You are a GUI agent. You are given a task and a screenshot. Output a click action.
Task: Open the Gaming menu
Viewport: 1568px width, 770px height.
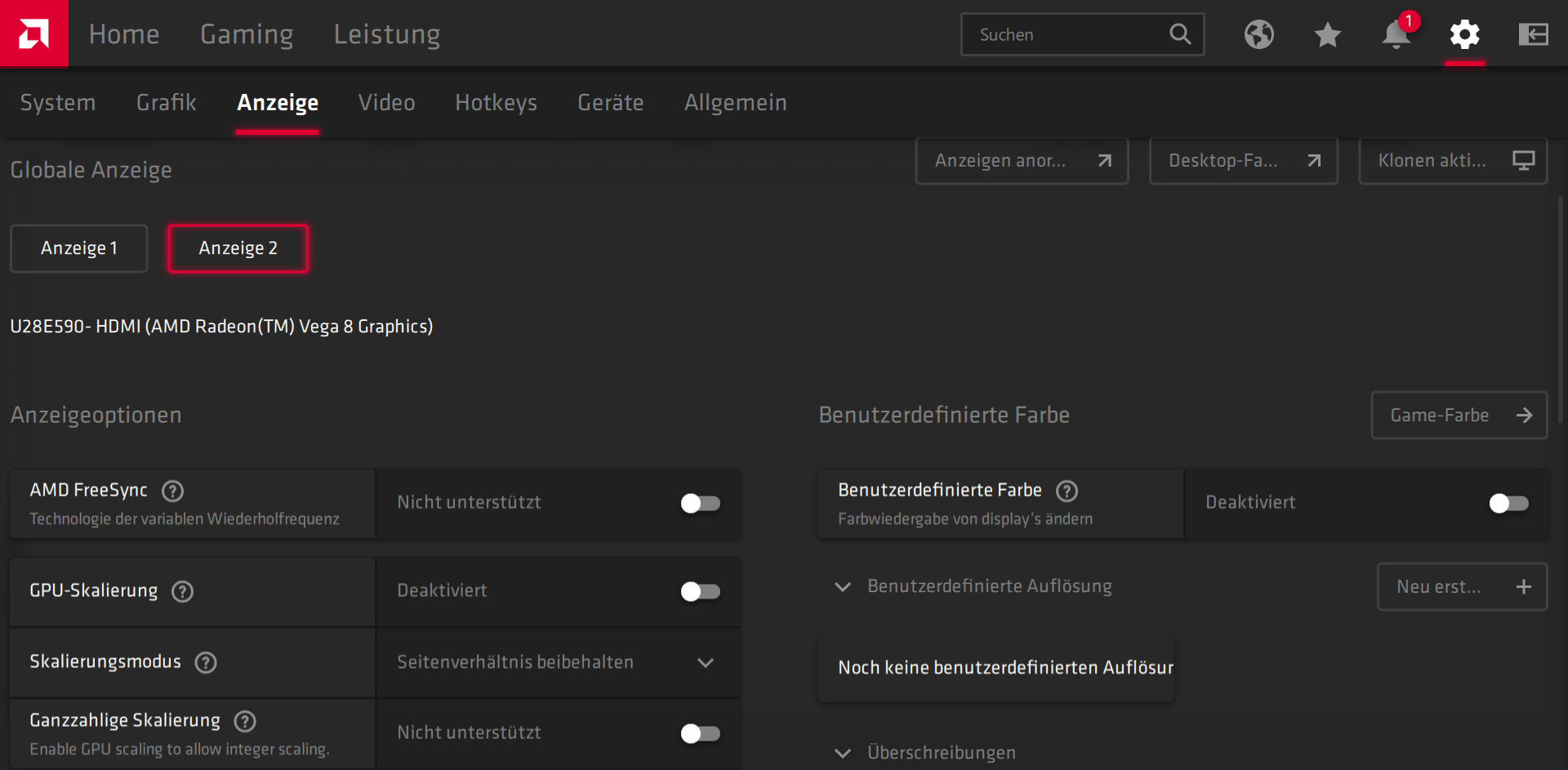coord(247,34)
